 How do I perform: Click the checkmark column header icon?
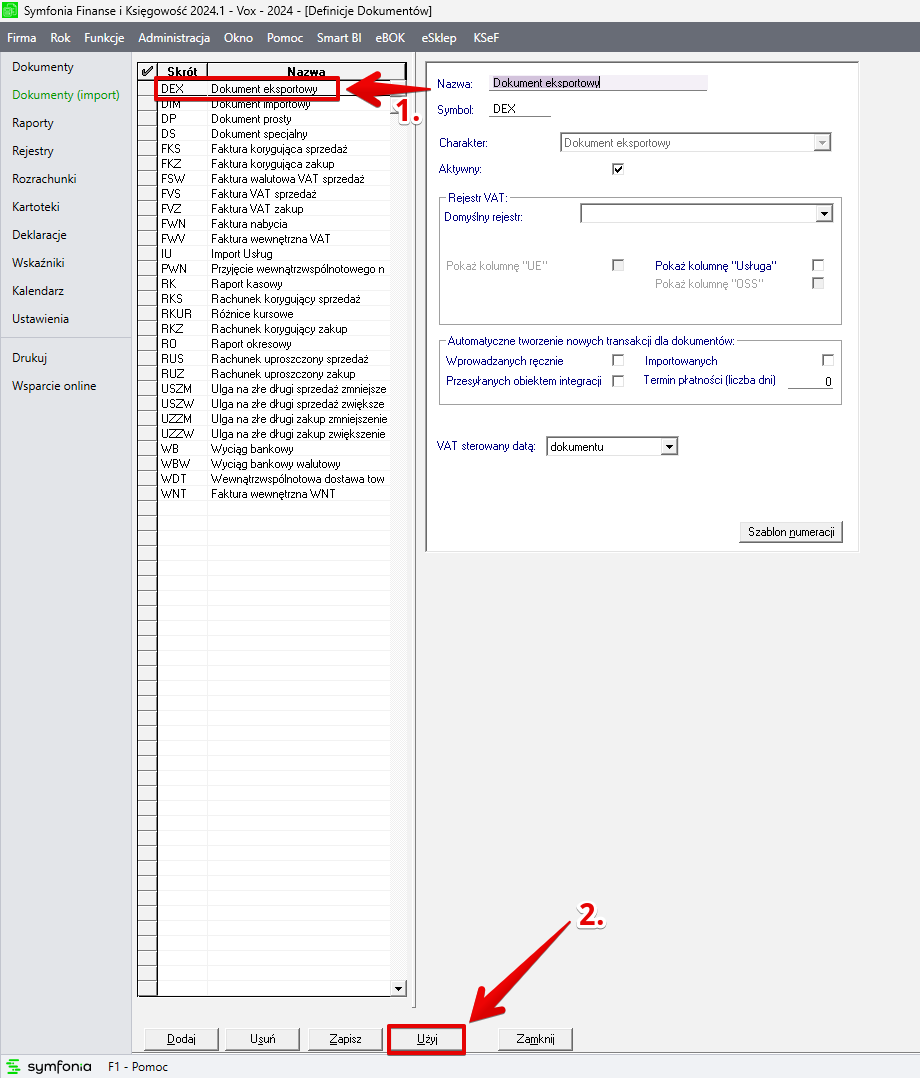click(147, 71)
